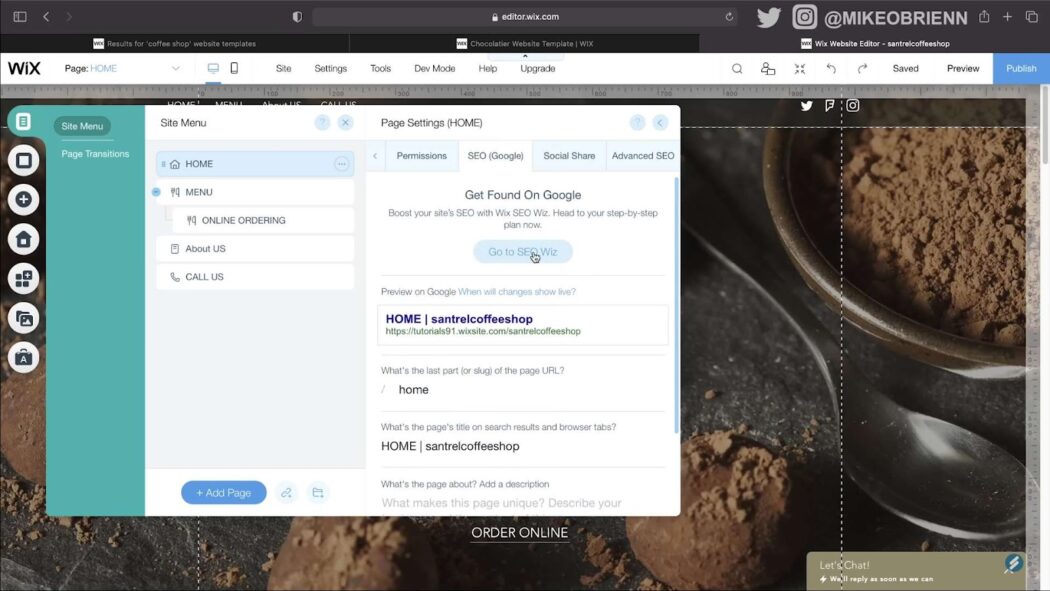Open the Settings menu
Viewport: 1050px width, 591px height.
(x=331, y=68)
